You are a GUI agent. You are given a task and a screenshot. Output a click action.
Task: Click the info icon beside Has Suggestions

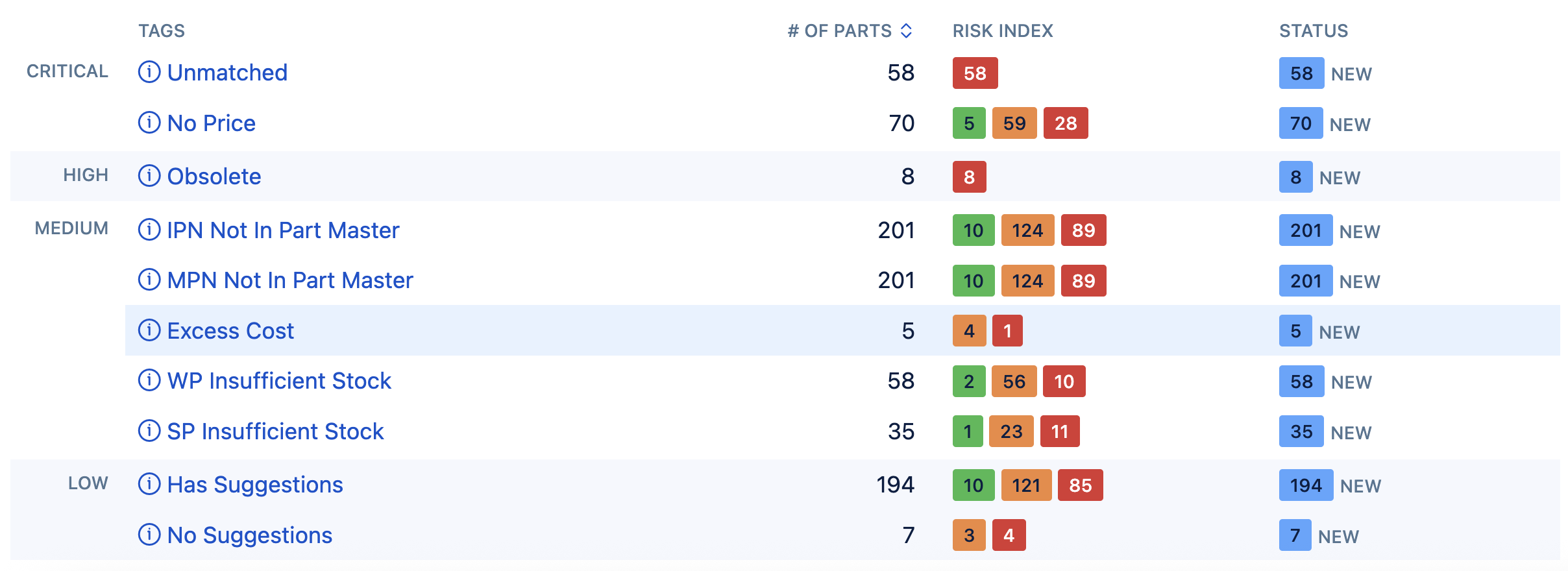(x=149, y=484)
